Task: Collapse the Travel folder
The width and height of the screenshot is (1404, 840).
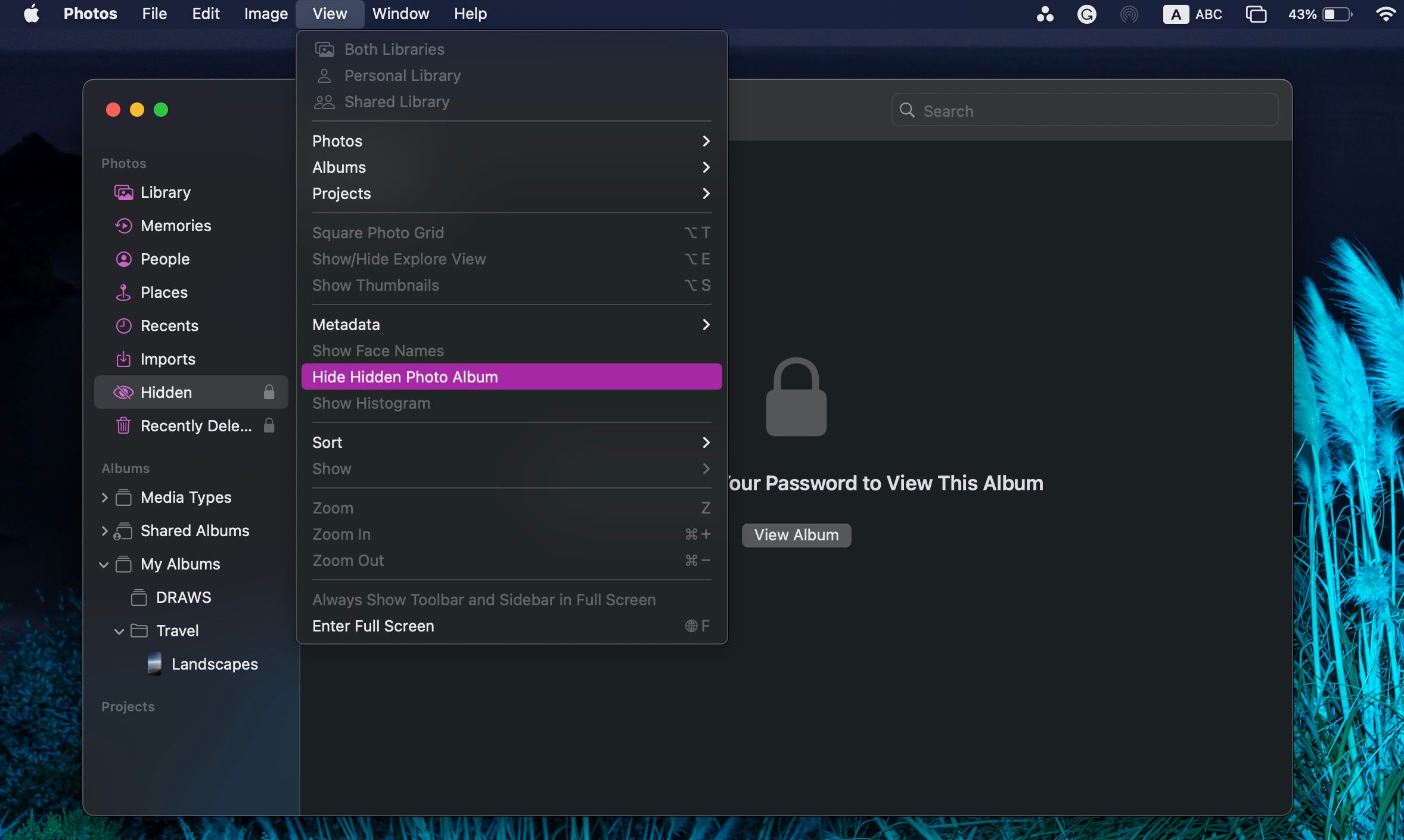Action: tap(119, 631)
